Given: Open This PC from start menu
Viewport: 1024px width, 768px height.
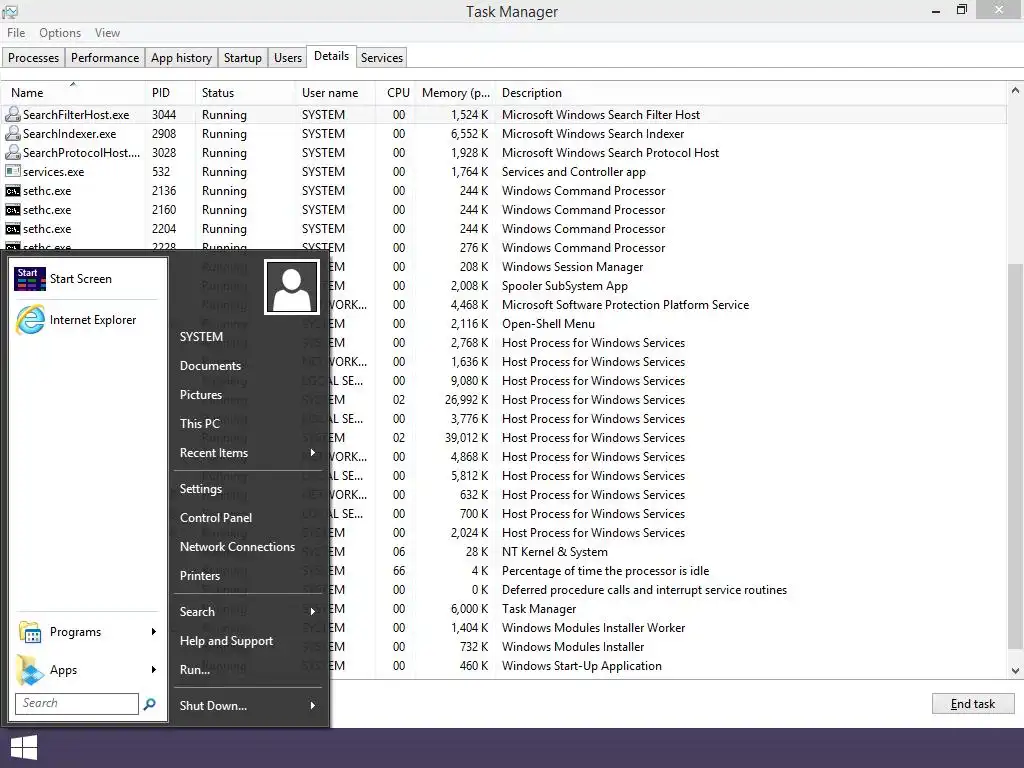Looking at the screenshot, I should (200, 423).
